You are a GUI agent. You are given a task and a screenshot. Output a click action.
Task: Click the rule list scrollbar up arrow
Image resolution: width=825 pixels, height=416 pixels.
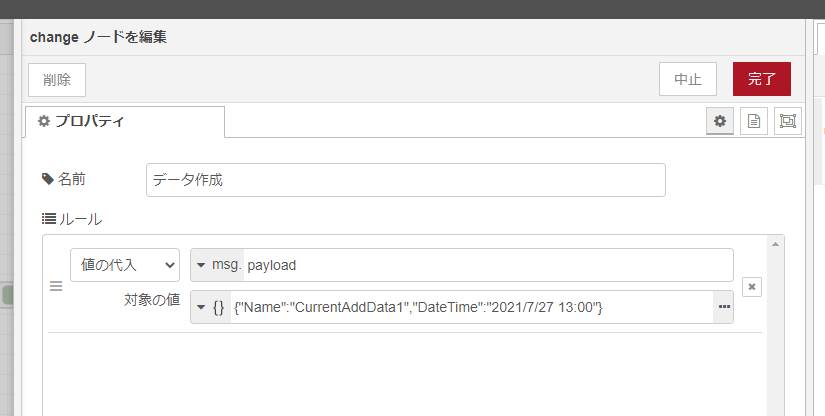tap(777, 244)
